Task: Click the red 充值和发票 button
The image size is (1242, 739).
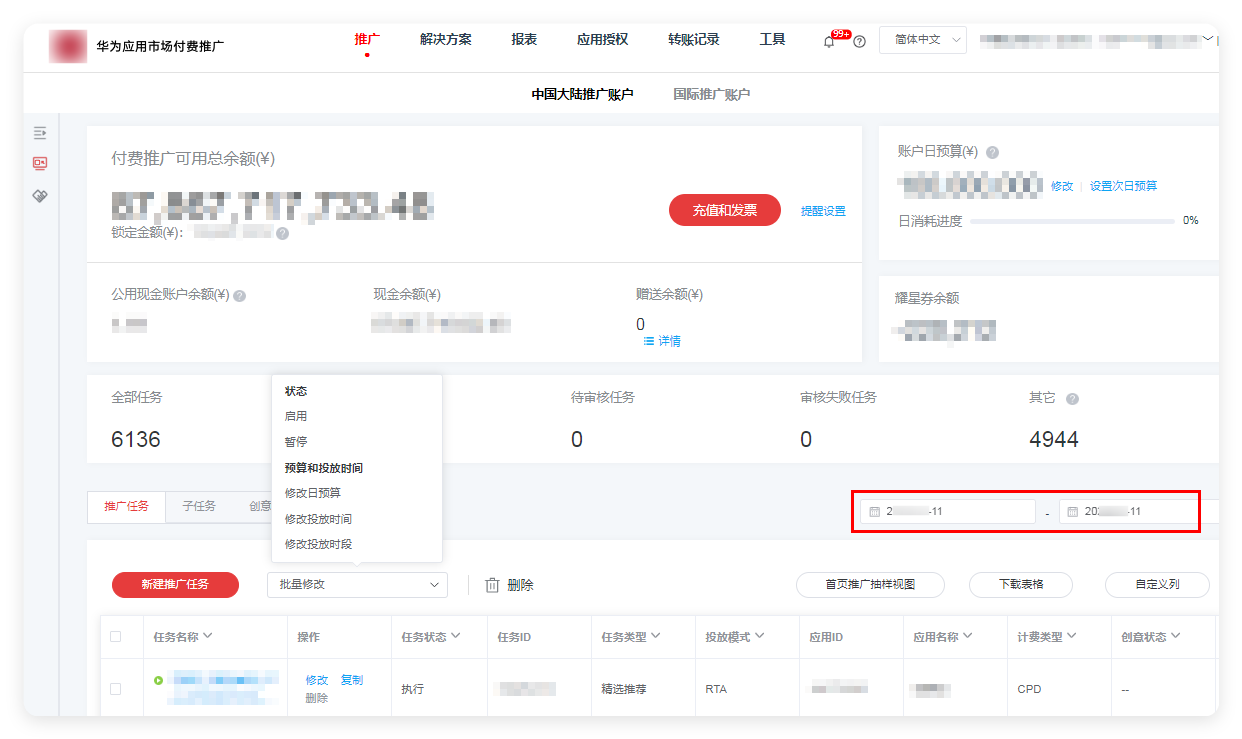Action: (725, 210)
